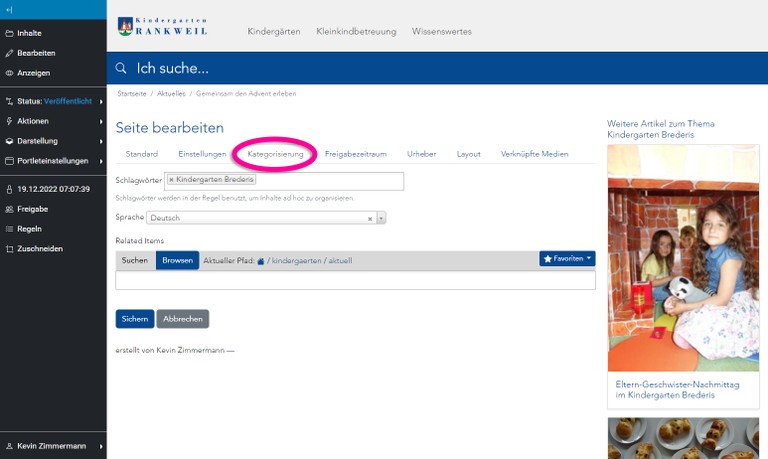768x459 pixels.
Task: Open the children in playhouse thumbnail
Action: tap(683, 258)
